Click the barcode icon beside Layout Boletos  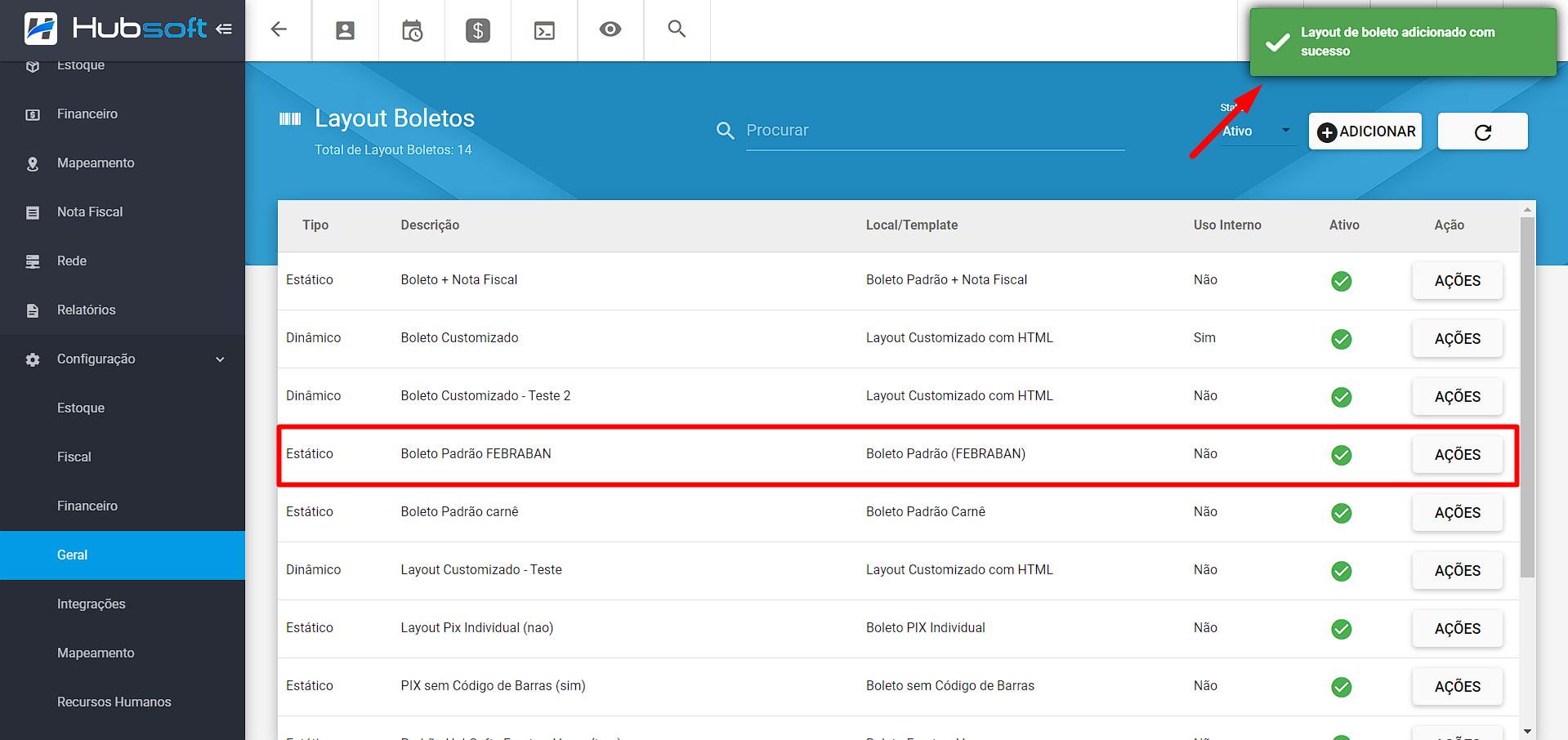[x=290, y=119]
